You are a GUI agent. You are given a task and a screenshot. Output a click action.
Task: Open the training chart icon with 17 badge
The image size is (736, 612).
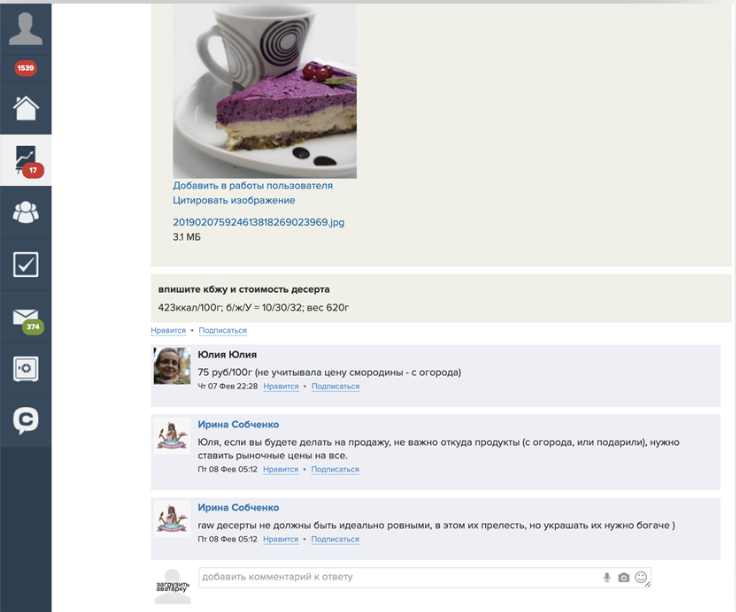click(27, 161)
